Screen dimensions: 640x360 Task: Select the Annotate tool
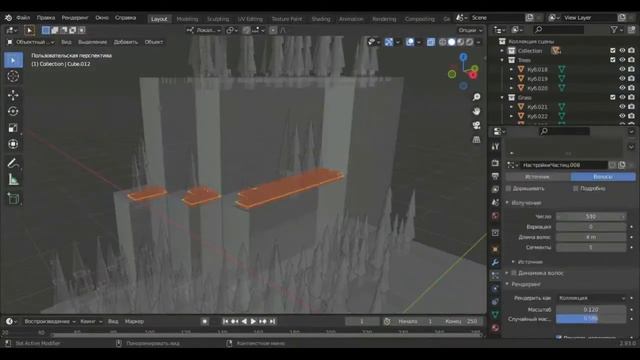(x=13, y=163)
